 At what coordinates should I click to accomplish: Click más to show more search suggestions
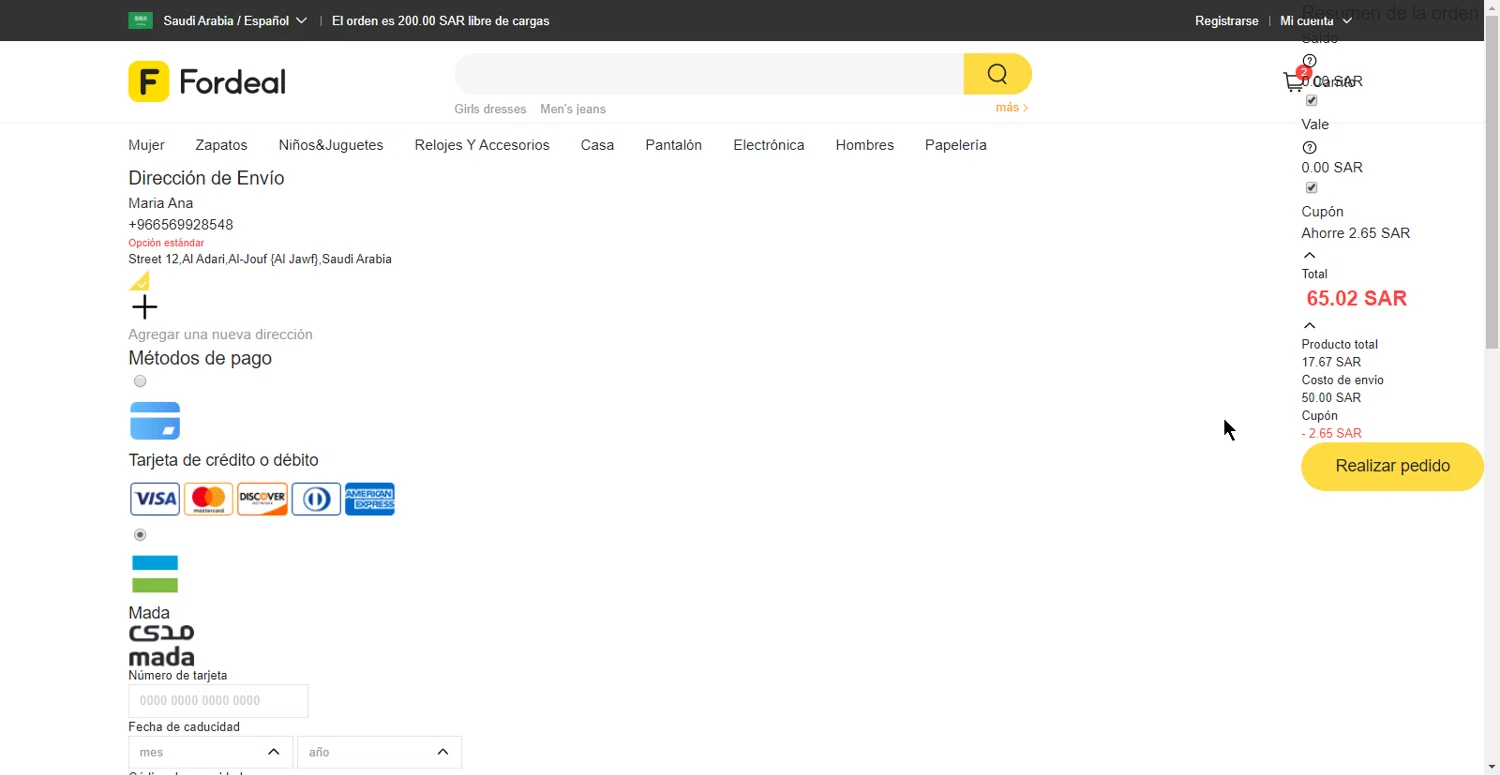[x=1012, y=108]
